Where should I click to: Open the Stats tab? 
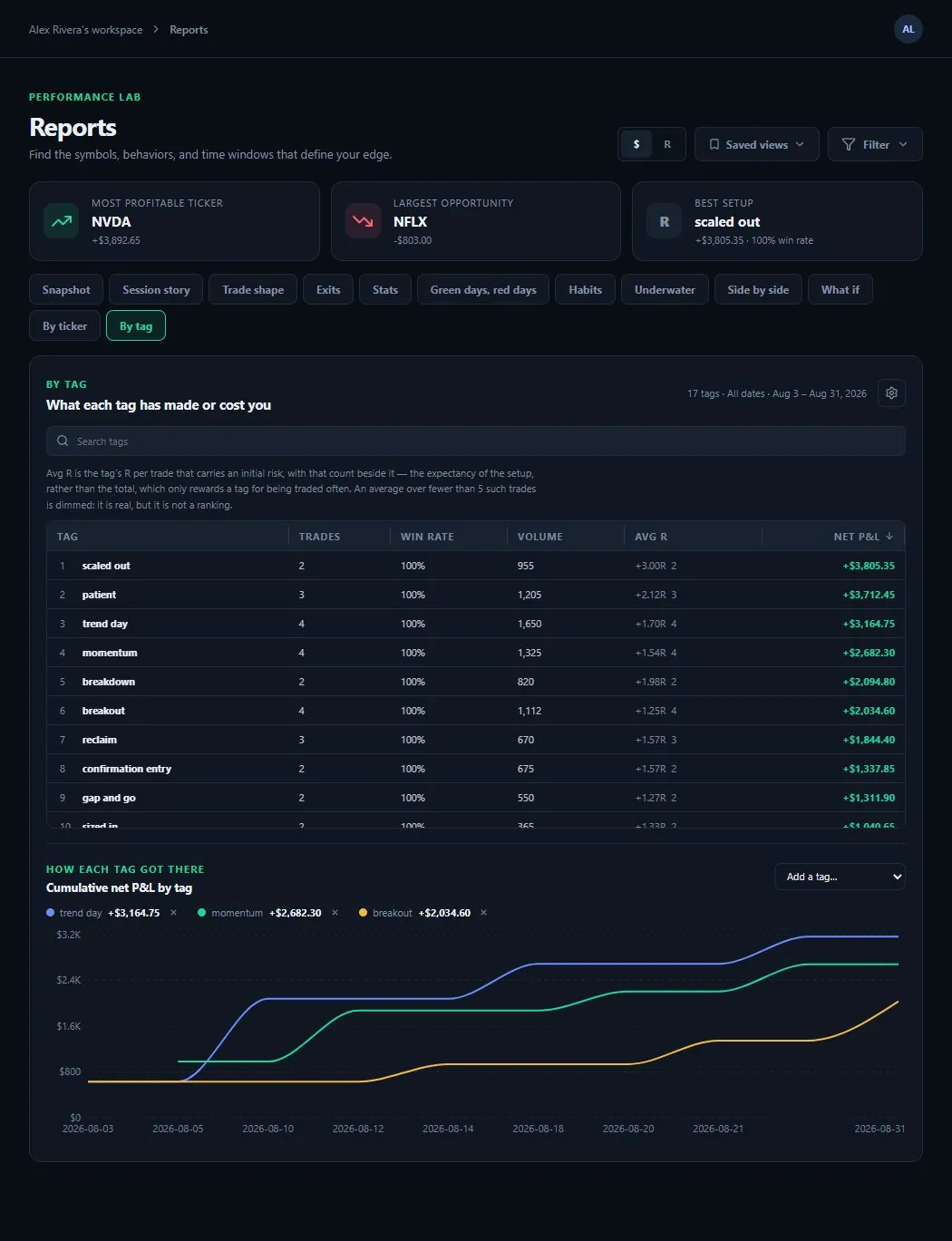[385, 290]
